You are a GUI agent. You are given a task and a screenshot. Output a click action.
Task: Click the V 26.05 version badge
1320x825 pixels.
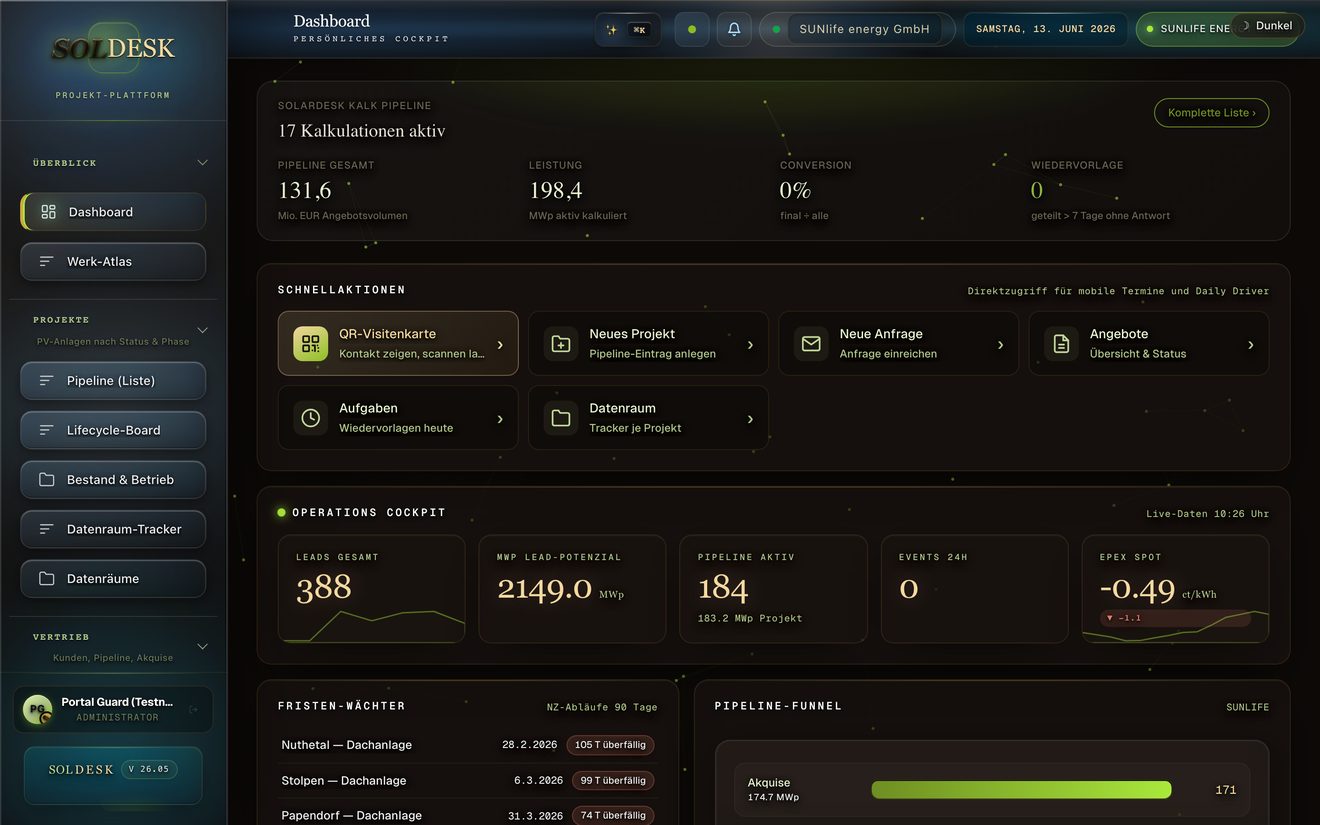[150, 769]
